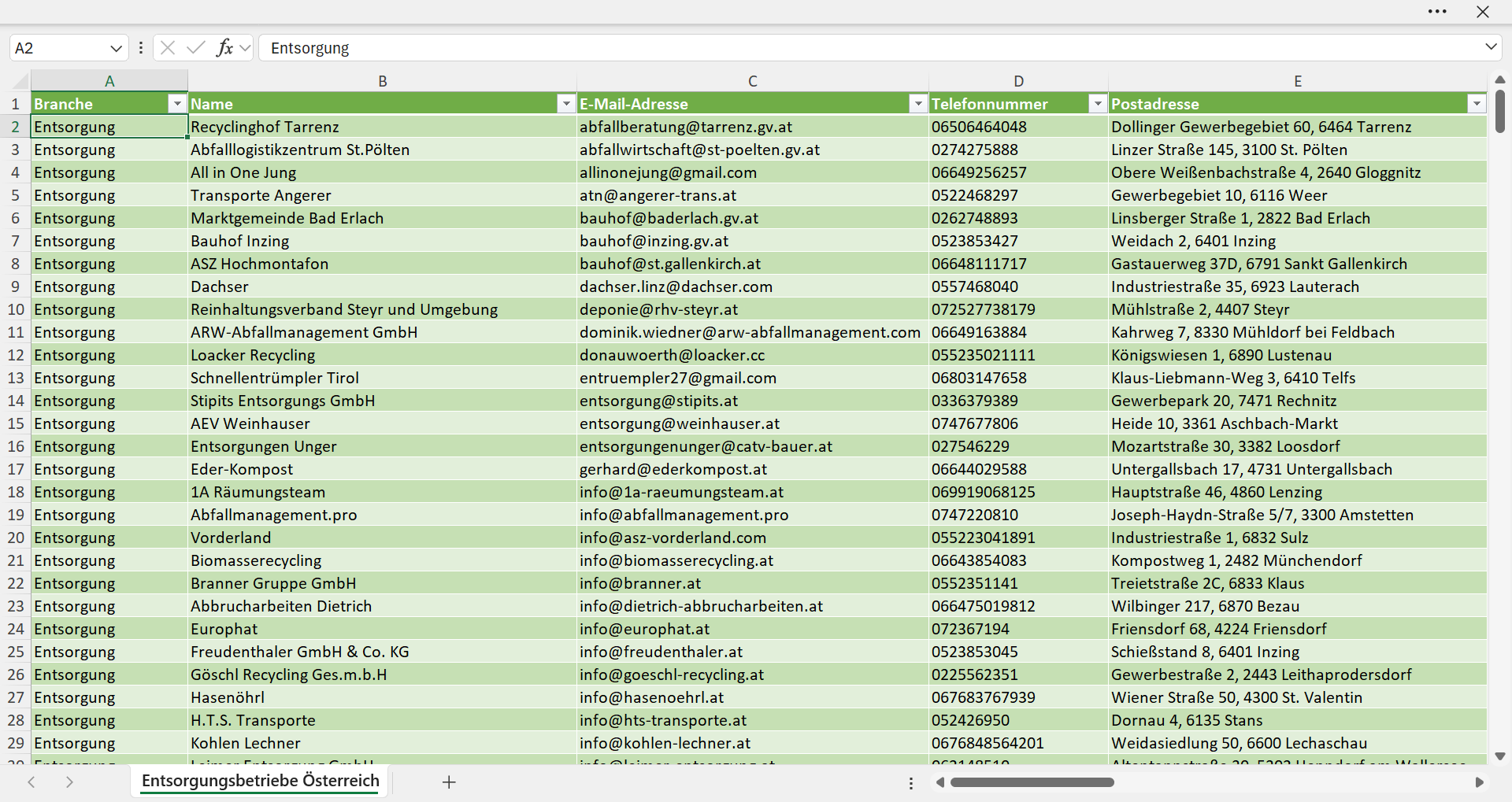The height and width of the screenshot is (802, 1512).
Task: Select cell 1A Räumungsteam
Action: coord(383,492)
